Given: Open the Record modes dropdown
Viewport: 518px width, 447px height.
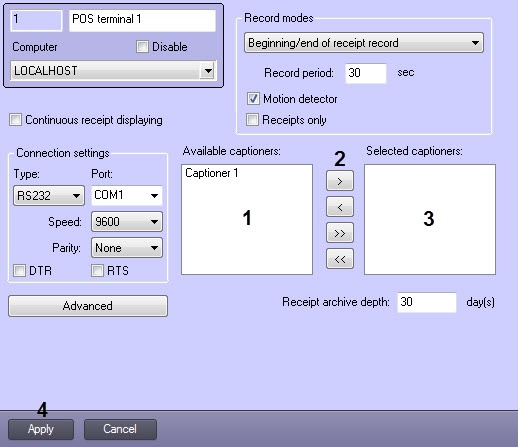Looking at the screenshot, I should [364, 43].
